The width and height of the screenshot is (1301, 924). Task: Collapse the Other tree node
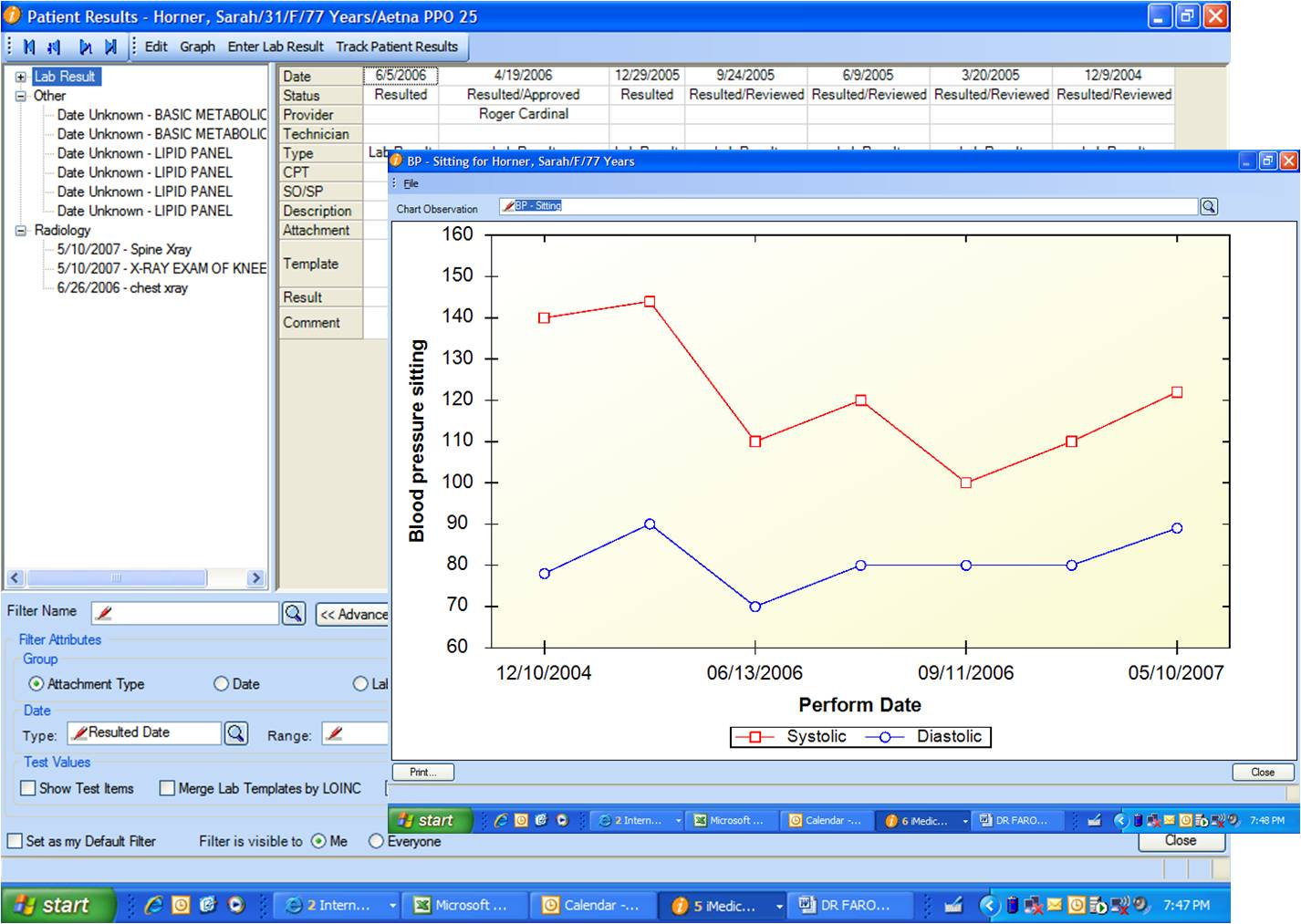pyautogui.click(x=21, y=96)
